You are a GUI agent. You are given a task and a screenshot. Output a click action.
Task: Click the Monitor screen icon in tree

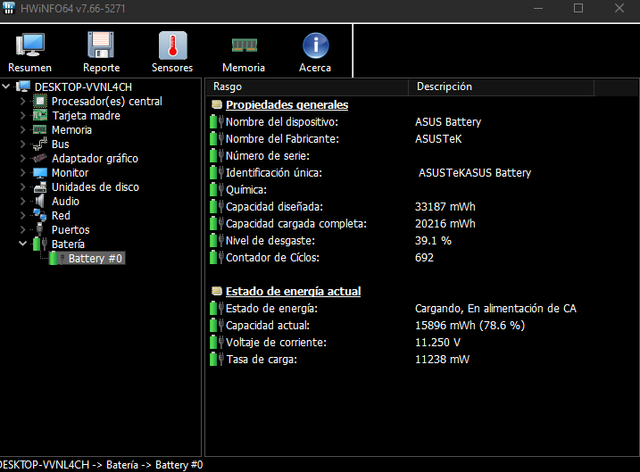point(40,173)
